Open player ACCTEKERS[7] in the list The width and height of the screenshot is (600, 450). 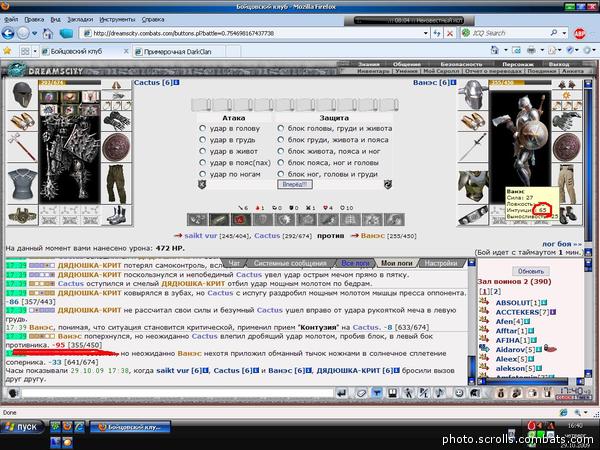tap(523, 312)
